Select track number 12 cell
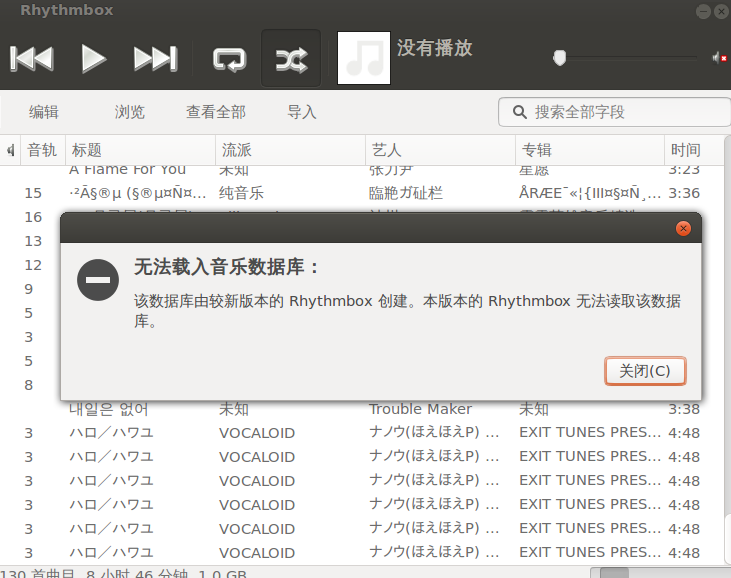This screenshot has width=731, height=578. (x=33, y=265)
